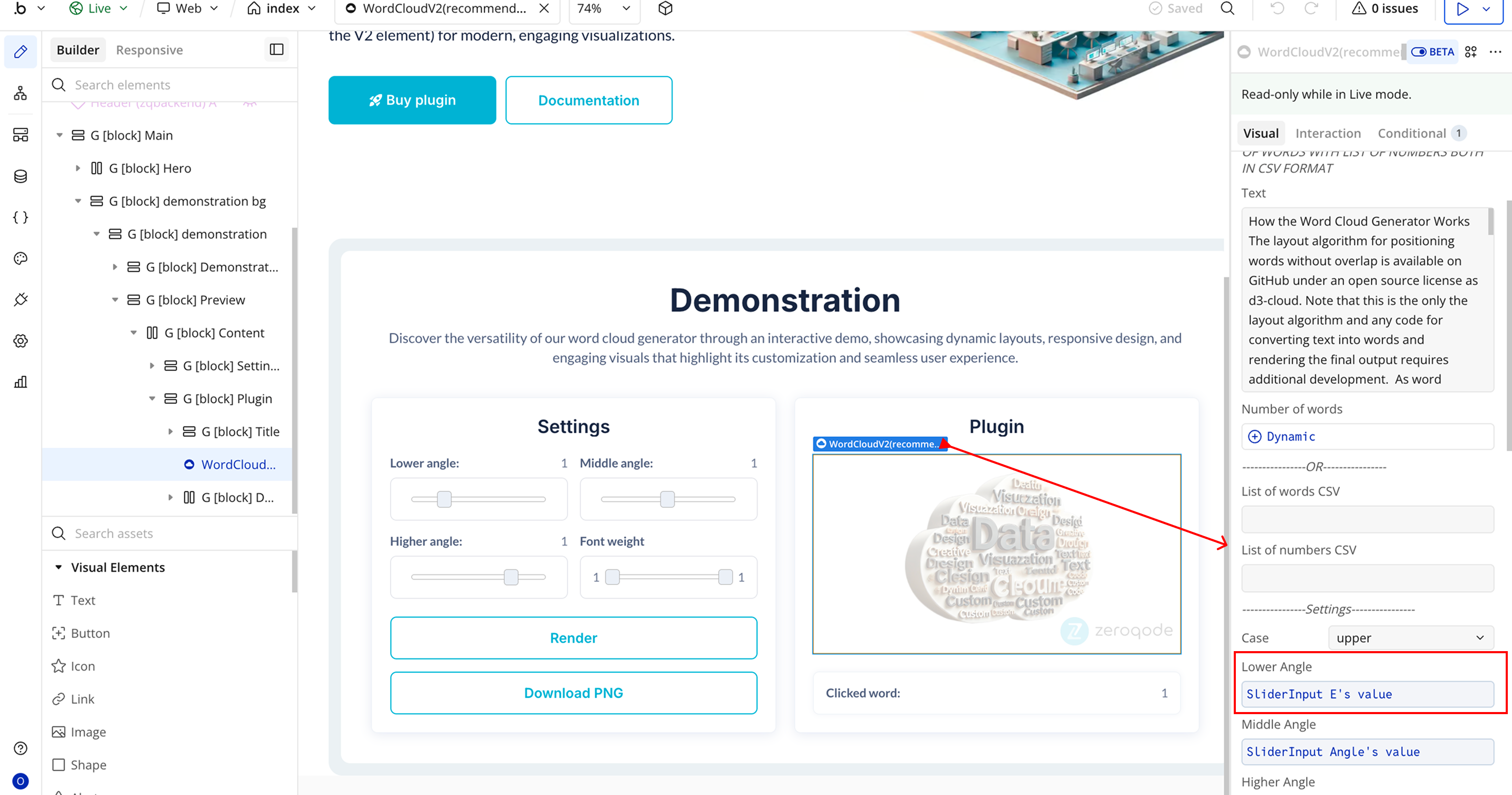Open the Styles palette icon in sidebar
Screen dimensions: 1512x795
(20, 258)
